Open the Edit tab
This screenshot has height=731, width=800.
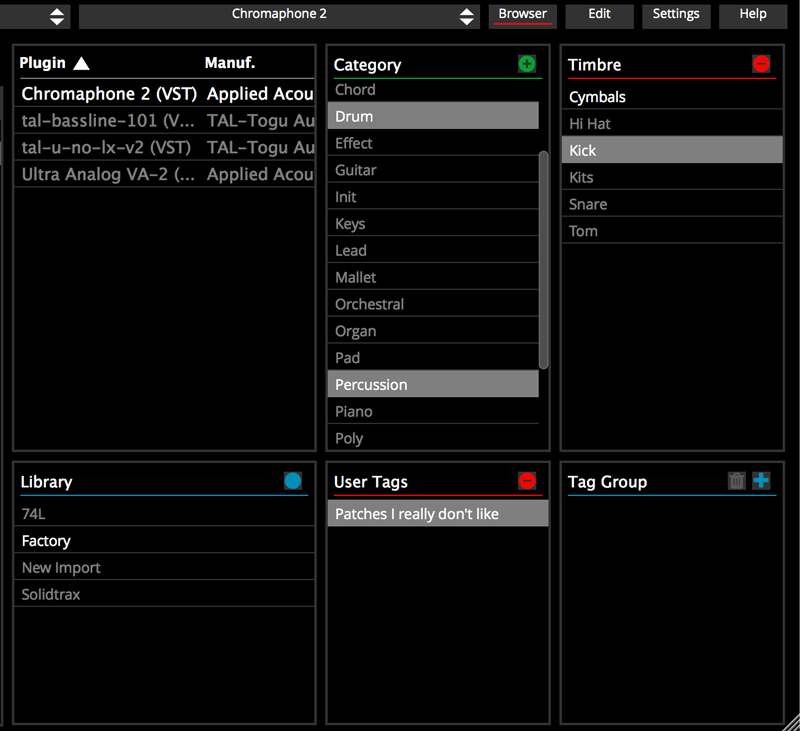pos(599,15)
